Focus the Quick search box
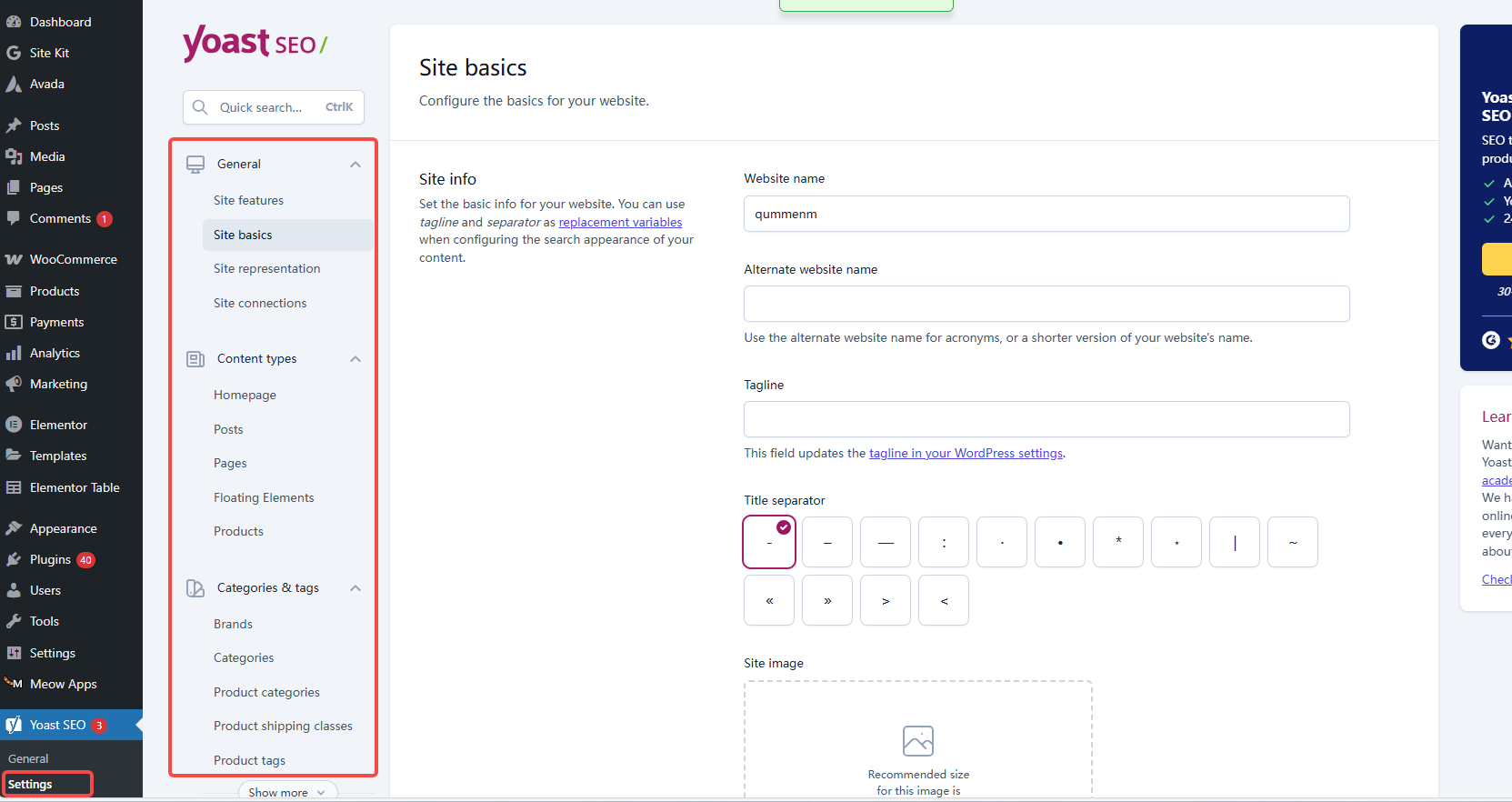This screenshot has width=1512, height=802. tap(274, 107)
